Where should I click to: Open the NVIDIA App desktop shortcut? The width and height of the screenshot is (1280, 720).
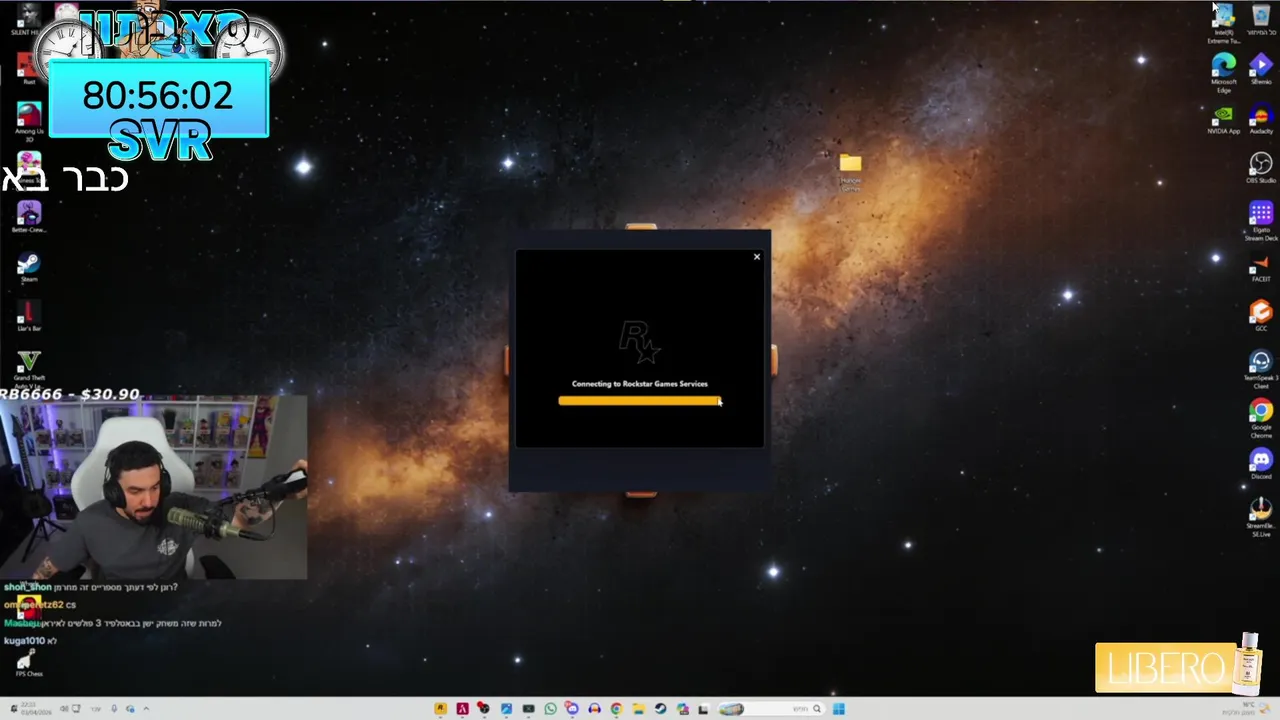[x=1224, y=119]
